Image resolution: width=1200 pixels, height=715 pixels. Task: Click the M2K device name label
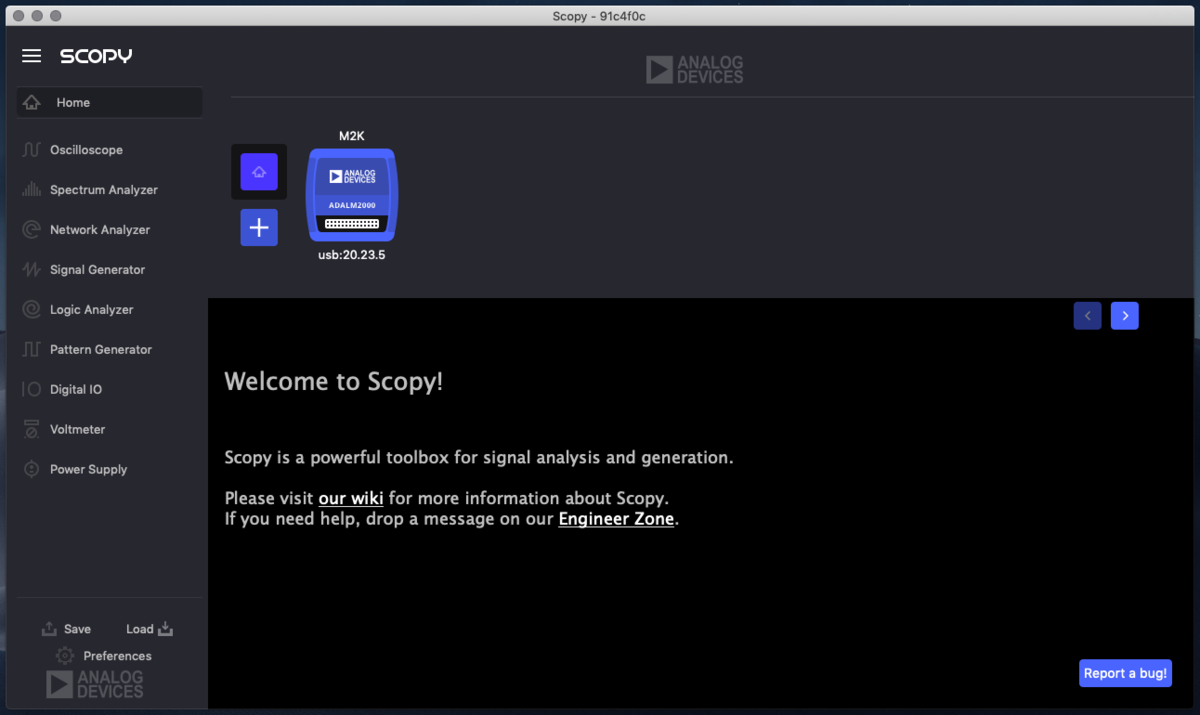(351, 136)
